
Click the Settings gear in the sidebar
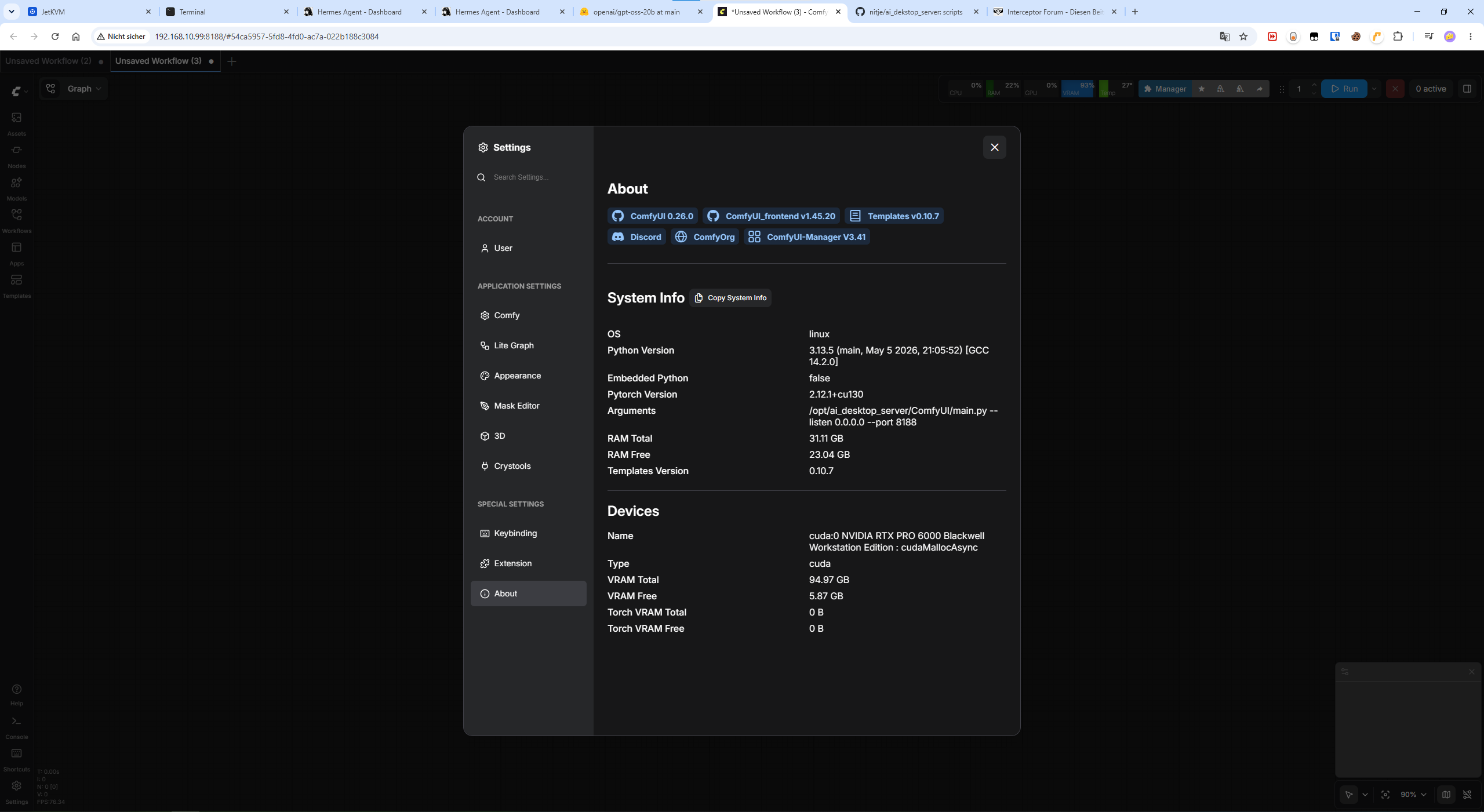point(16,792)
